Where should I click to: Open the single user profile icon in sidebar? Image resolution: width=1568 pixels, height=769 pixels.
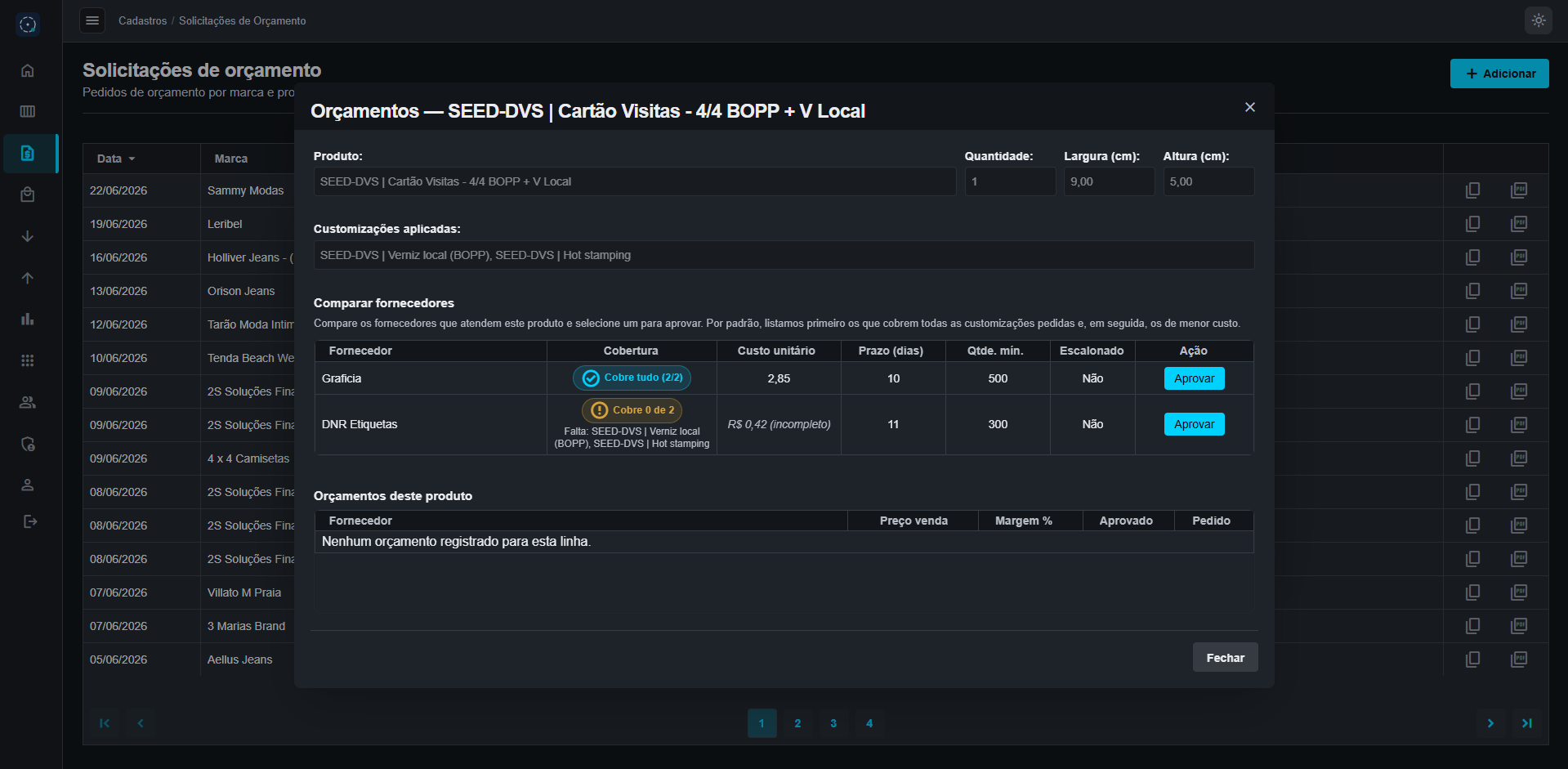tap(28, 485)
